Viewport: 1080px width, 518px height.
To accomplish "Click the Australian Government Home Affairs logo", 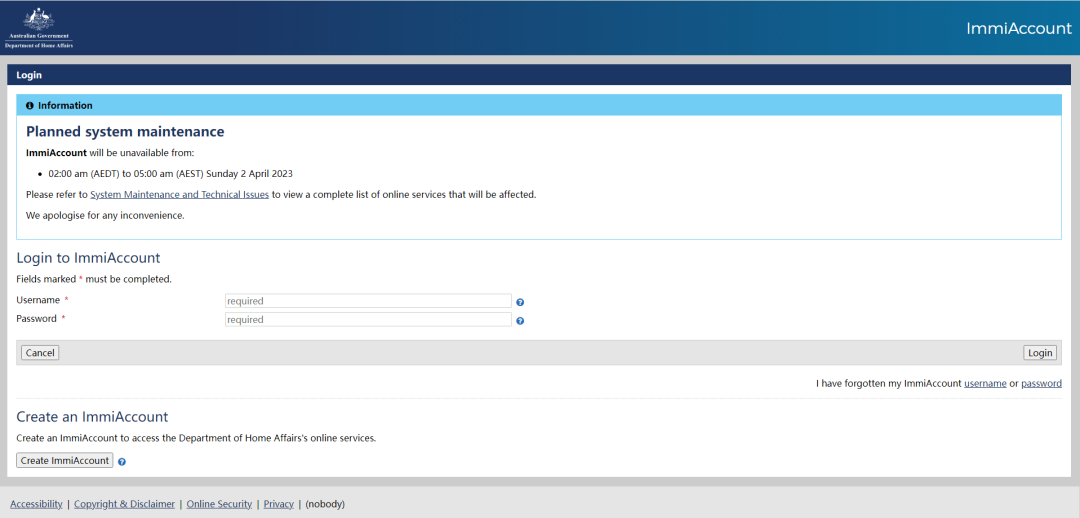I will 39,28.
